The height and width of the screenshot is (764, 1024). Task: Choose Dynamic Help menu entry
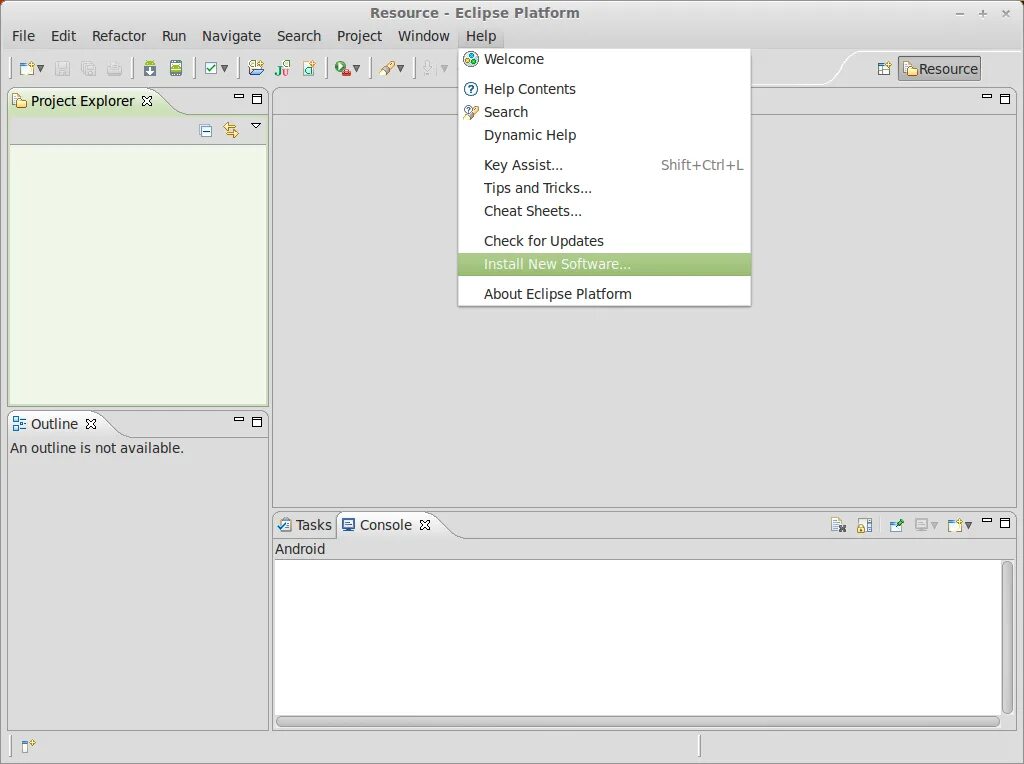click(x=604, y=135)
